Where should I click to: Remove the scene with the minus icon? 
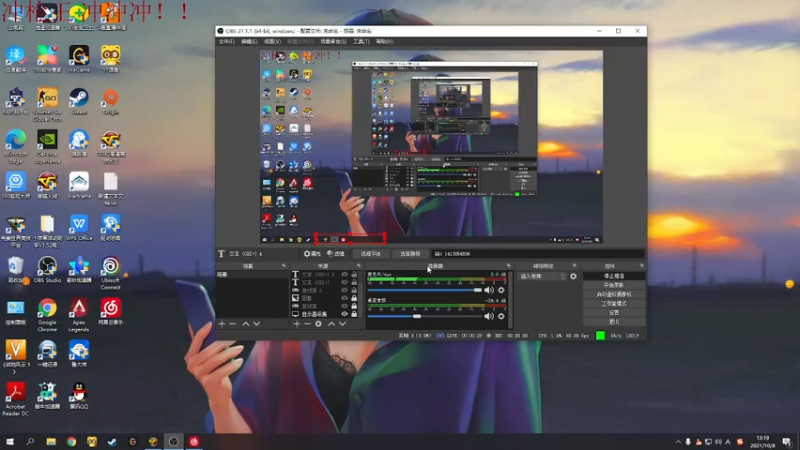click(x=233, y=324)
